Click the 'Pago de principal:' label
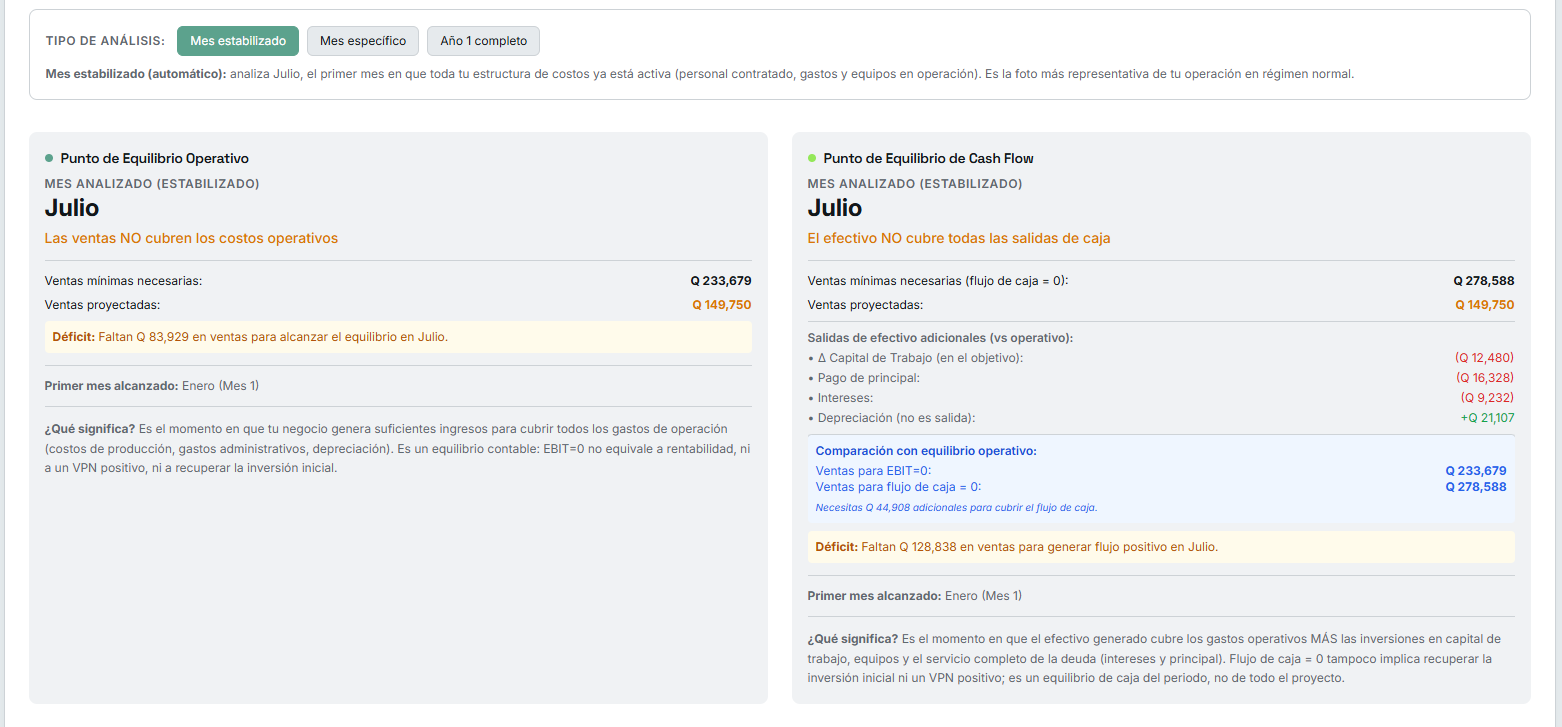 [x=864, y=378]
